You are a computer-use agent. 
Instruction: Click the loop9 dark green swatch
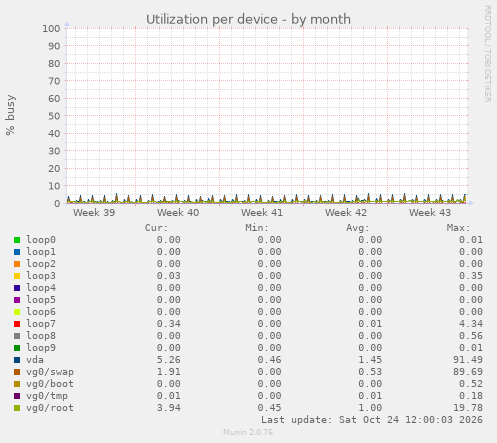point(17,348)
